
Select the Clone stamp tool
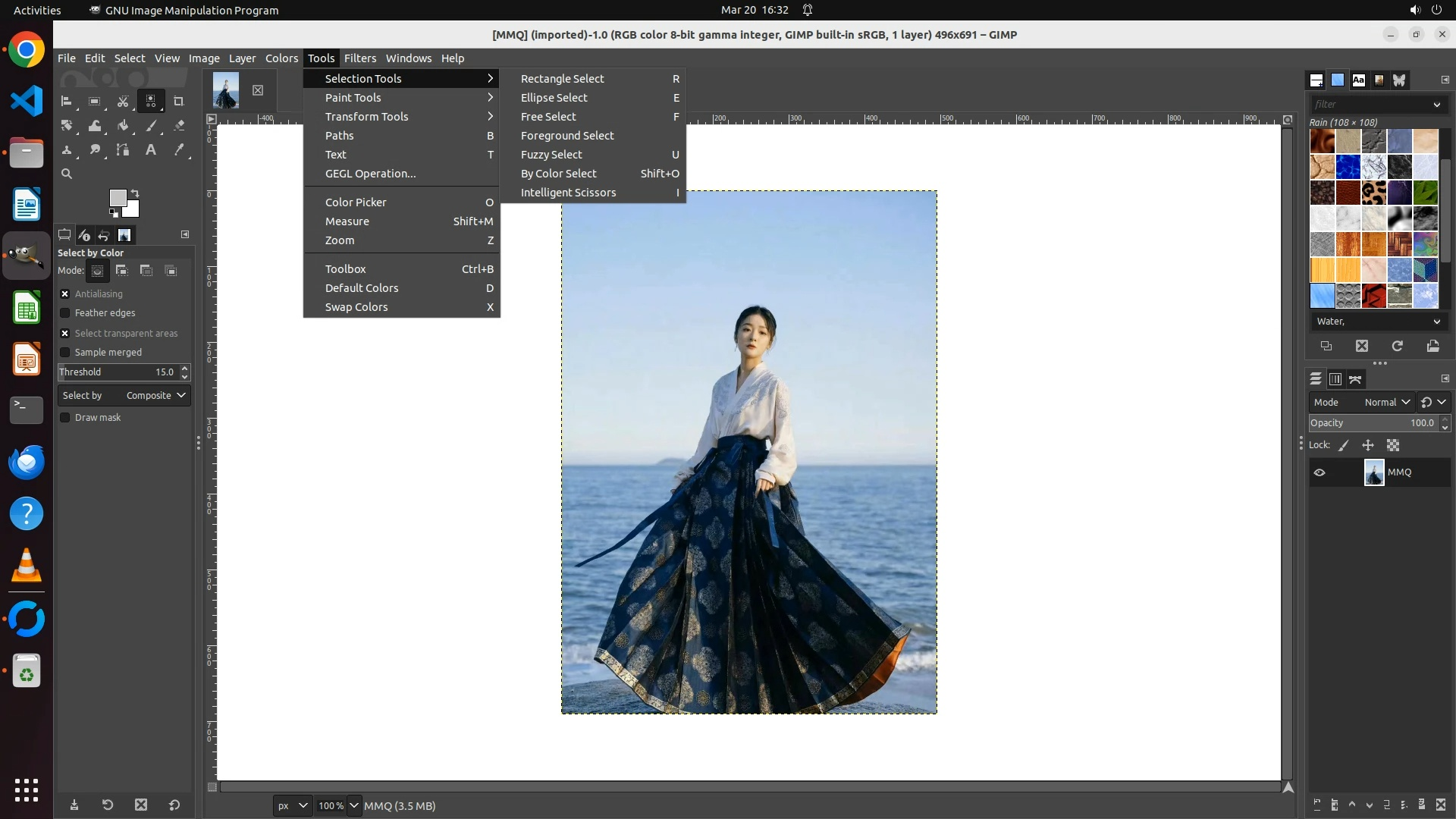(67, 150)
